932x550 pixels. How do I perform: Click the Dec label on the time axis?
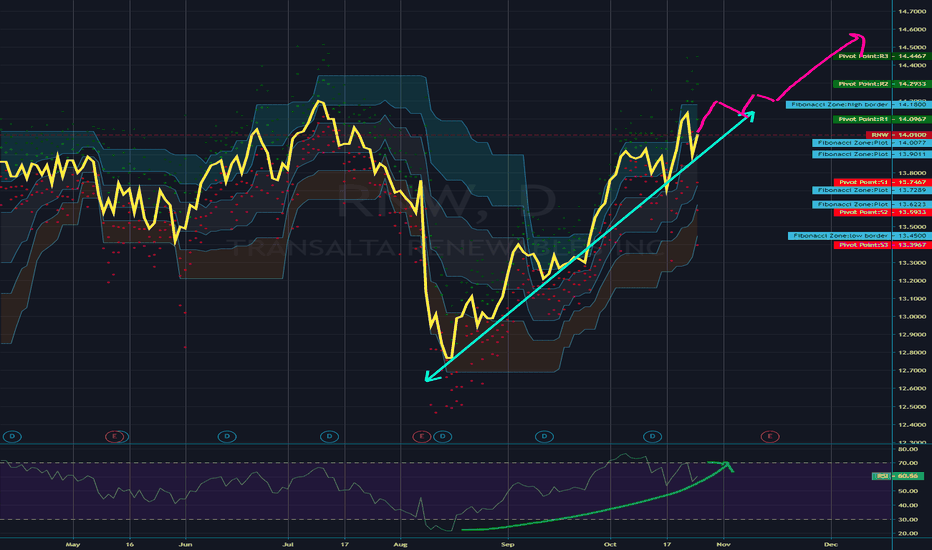[x=830, y=544]
